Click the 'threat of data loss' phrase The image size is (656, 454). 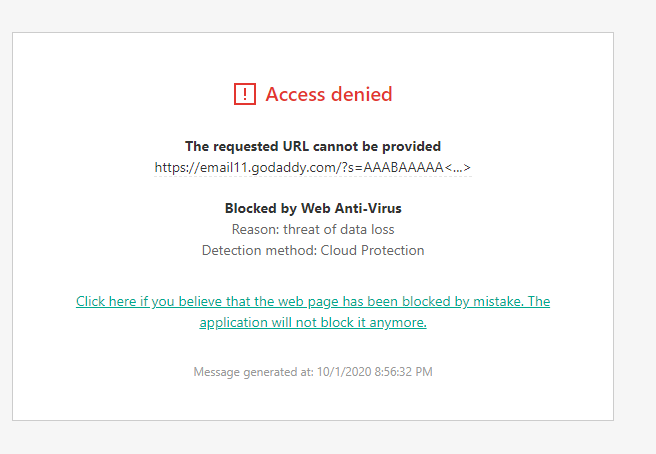point(339,229)
